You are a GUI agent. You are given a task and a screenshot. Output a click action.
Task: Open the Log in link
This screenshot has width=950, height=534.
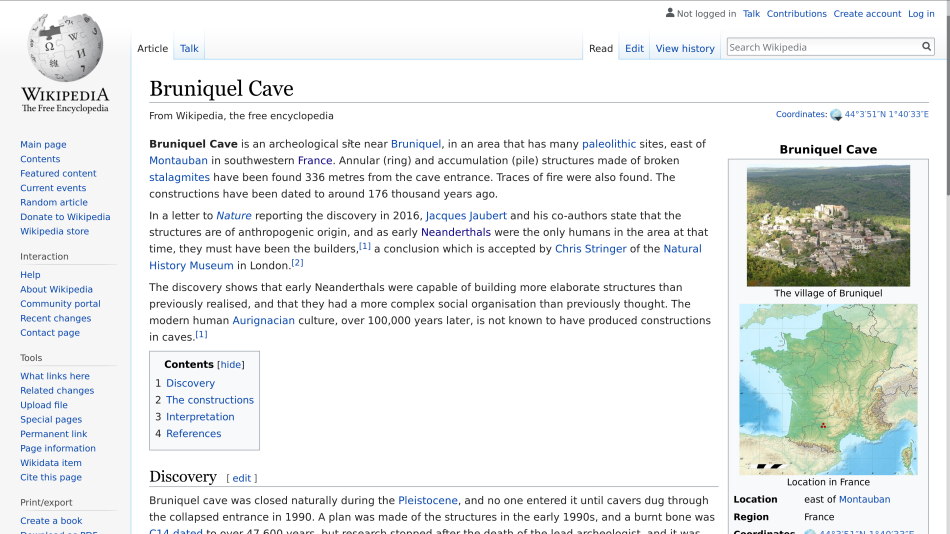click(x=921, y=13)
